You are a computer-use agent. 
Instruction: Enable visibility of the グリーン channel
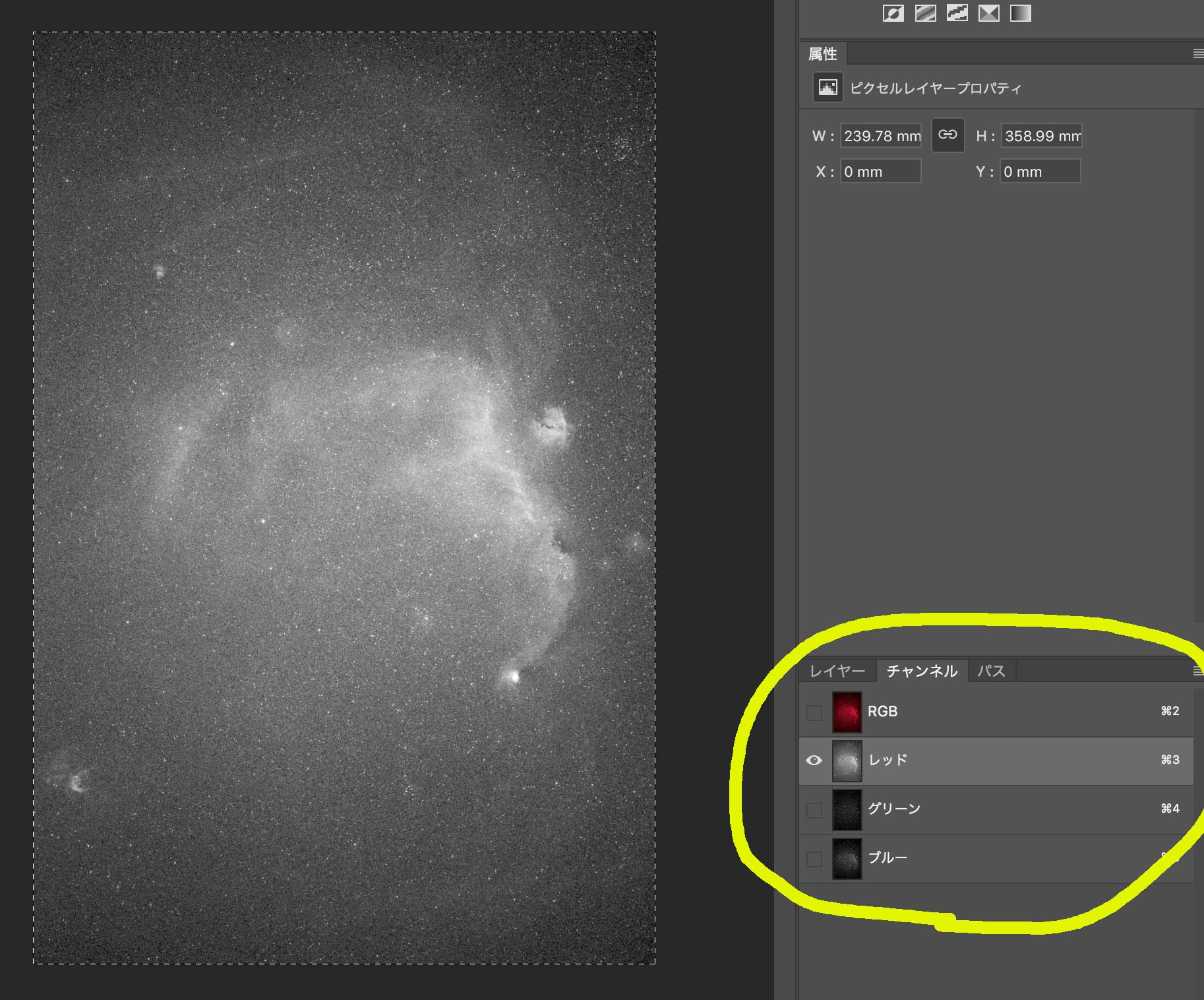[x=814, y=810]
